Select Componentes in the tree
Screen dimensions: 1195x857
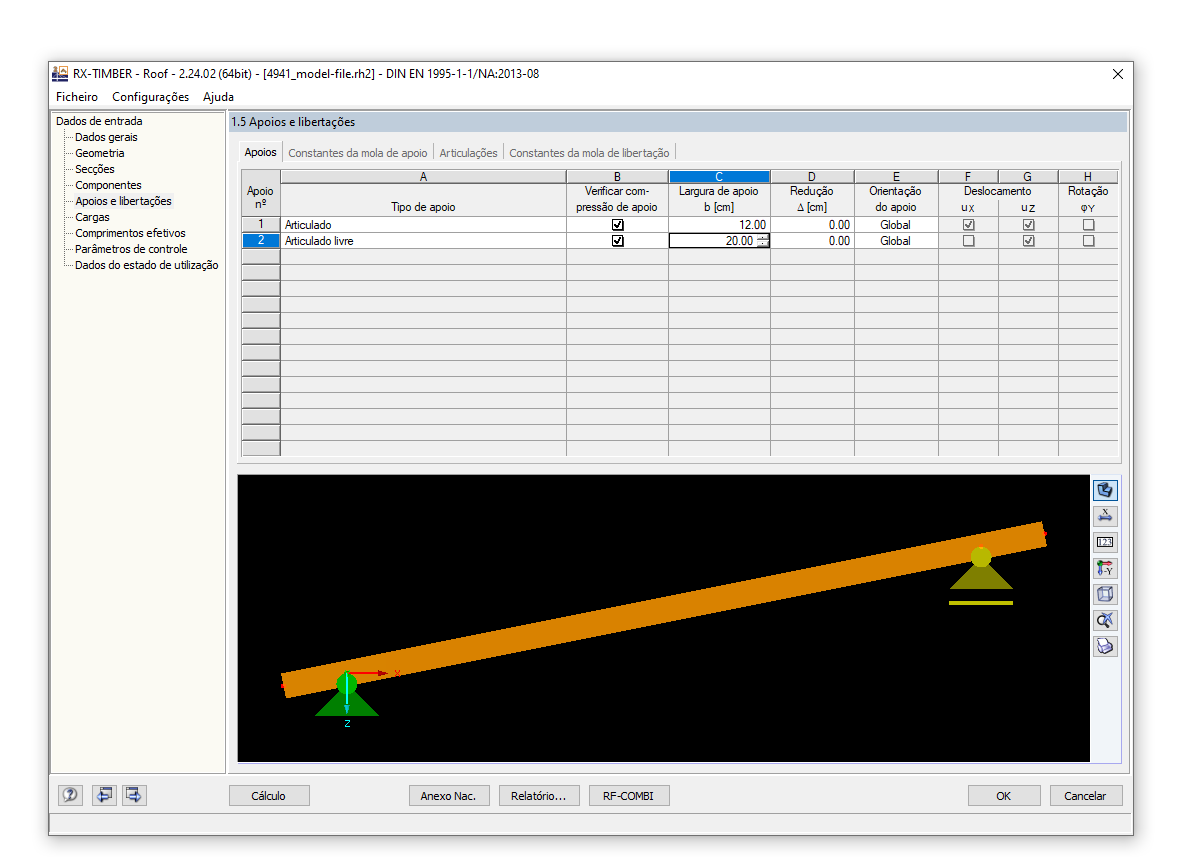[x=108, y=185]
